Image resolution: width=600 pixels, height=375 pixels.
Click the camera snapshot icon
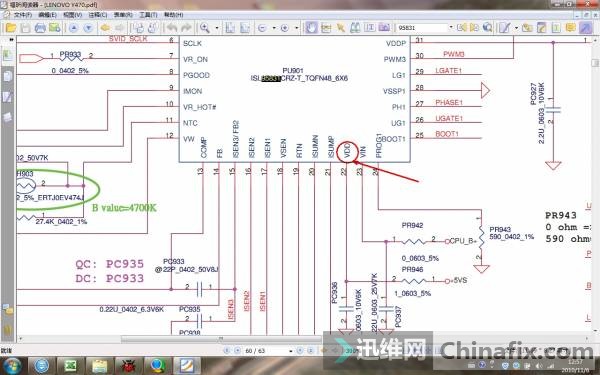tap(384, 28)
